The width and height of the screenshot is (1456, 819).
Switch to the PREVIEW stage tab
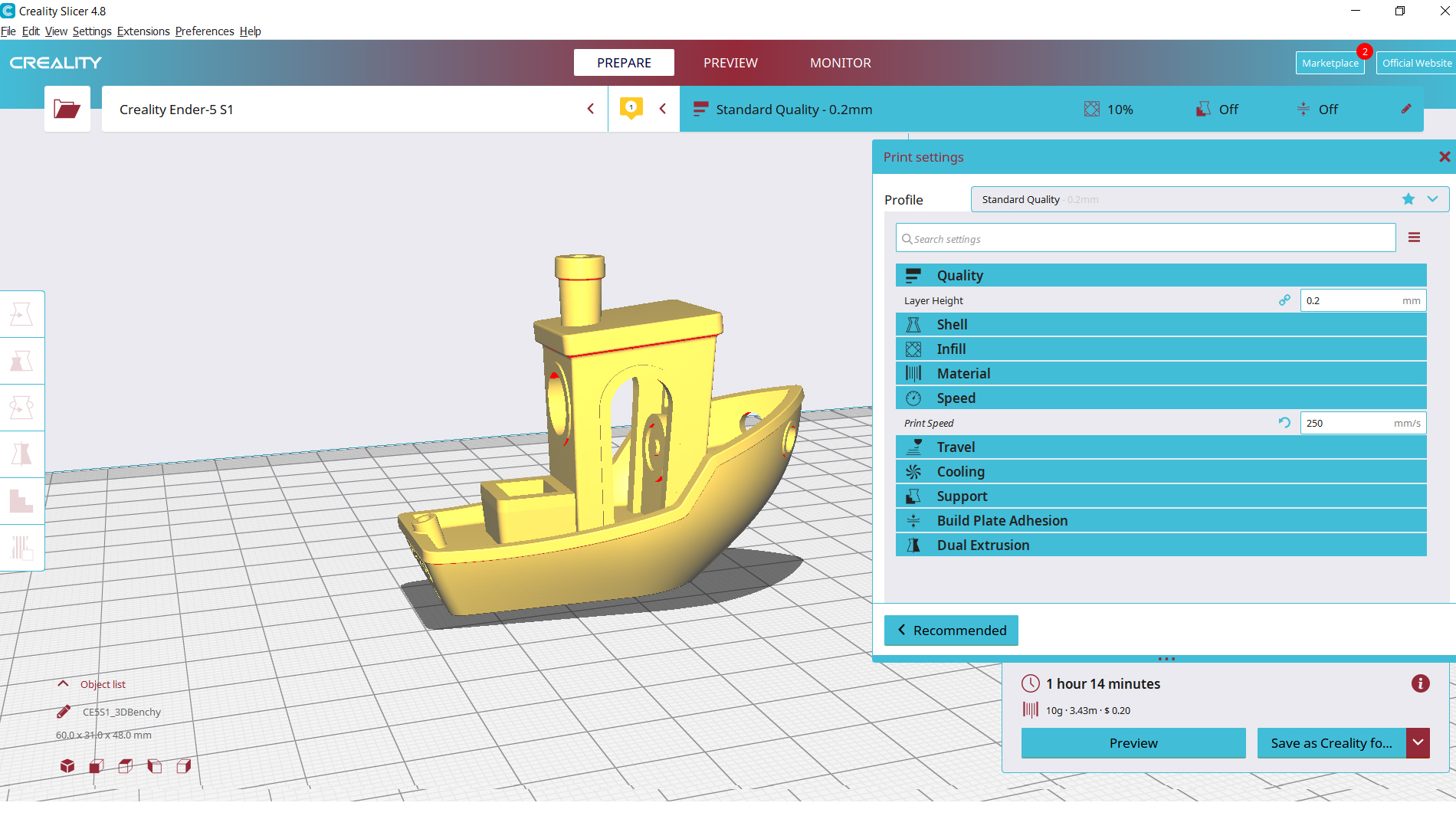[x=730, y=63]
